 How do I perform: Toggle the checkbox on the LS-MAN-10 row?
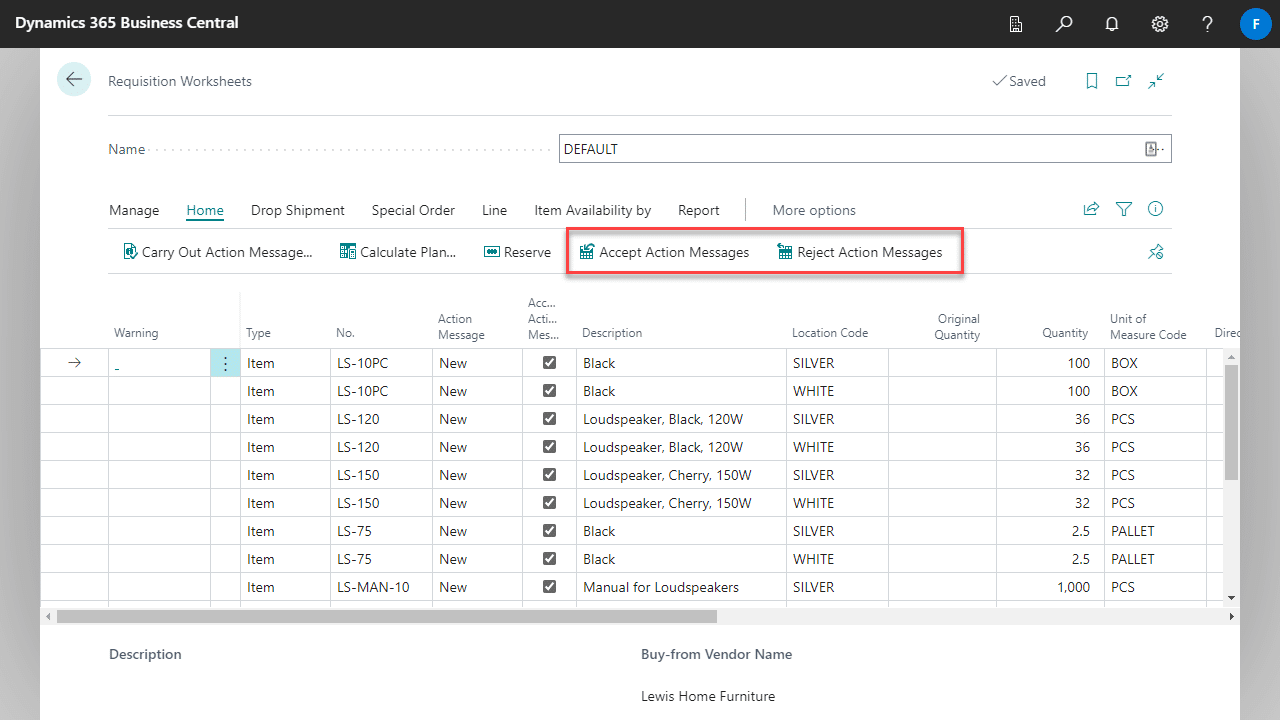tap(549, 587)
